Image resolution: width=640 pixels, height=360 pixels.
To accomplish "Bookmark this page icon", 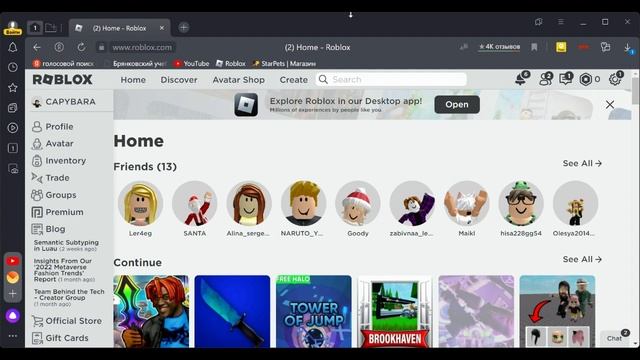I will pos(534,47).
